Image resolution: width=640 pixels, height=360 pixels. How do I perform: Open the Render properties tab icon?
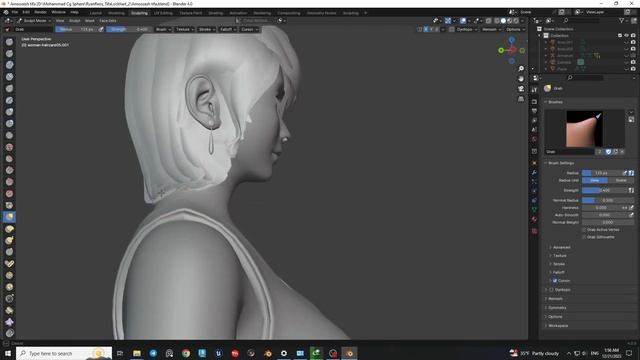coord(534,101)
